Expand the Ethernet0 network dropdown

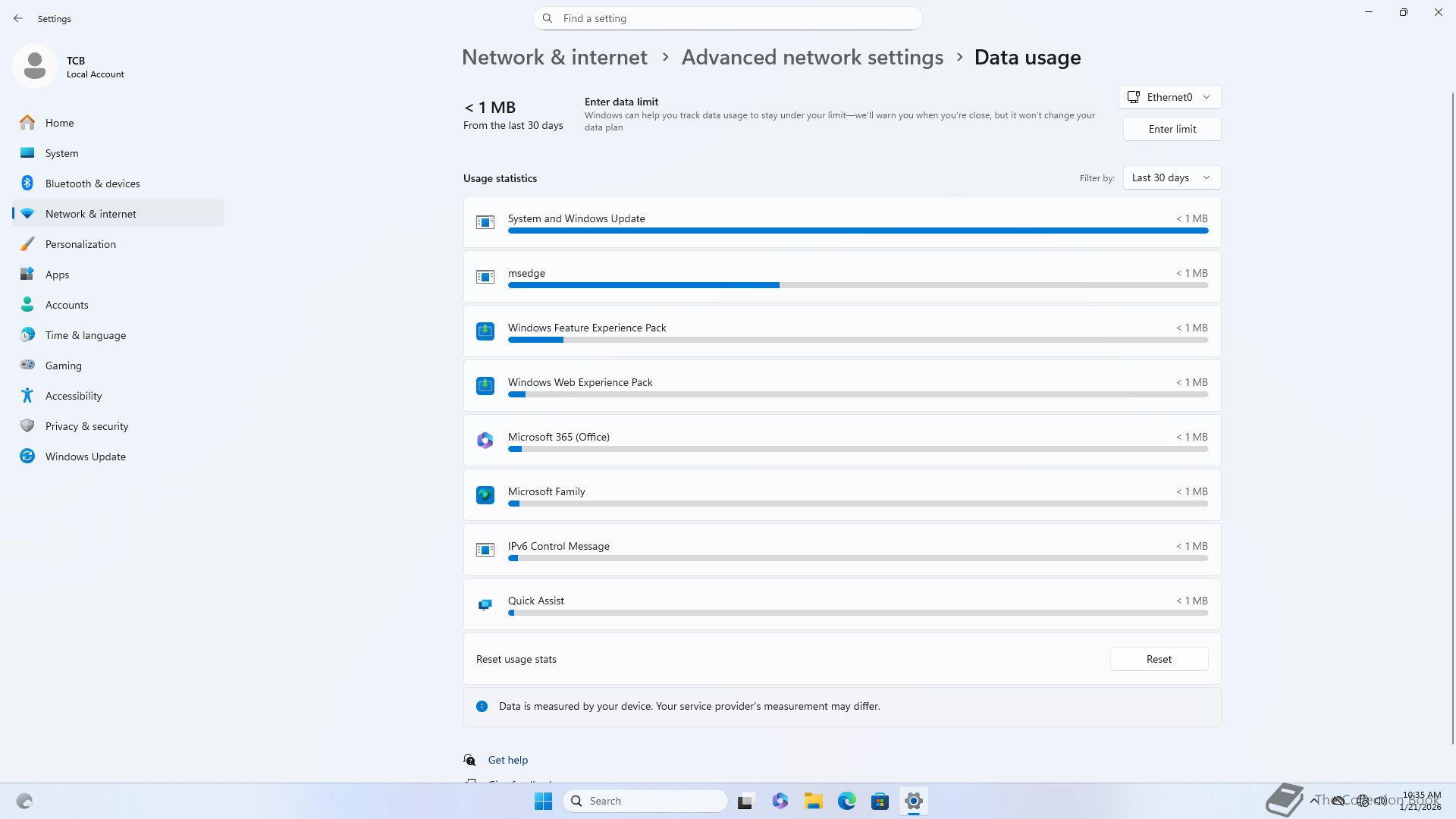(1169, 97)
